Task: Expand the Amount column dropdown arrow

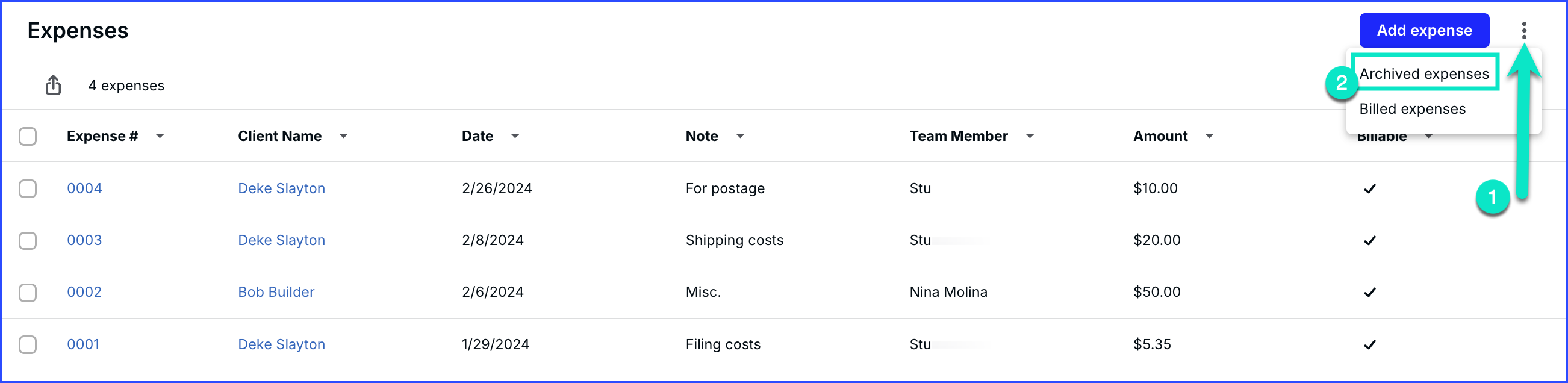Action: (1210, 136)
